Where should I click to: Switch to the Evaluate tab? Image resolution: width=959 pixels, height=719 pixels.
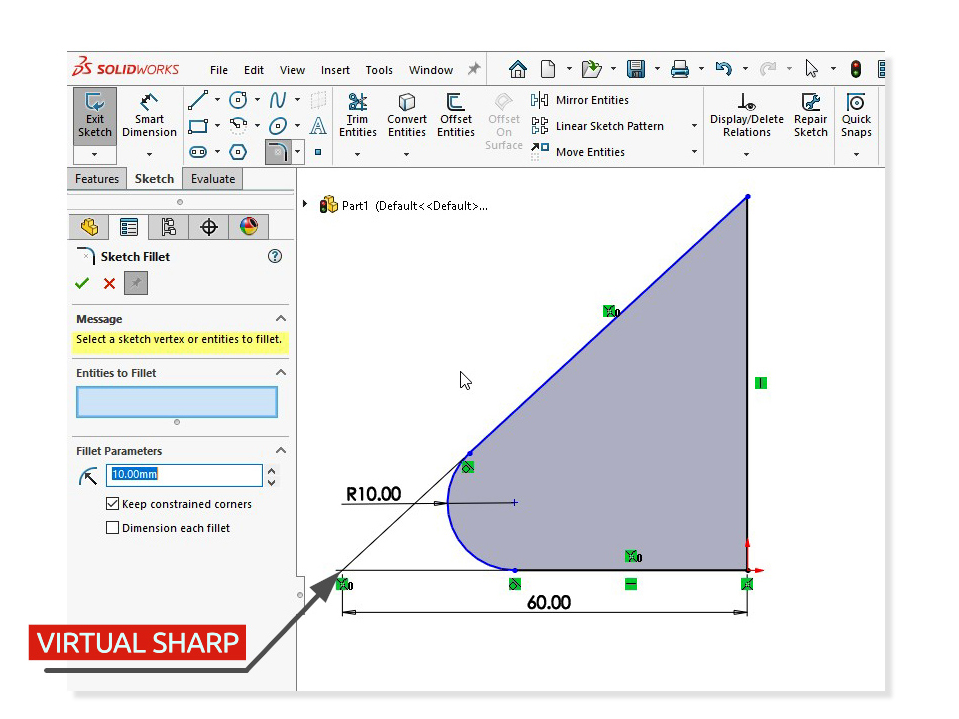pos(212,179)
